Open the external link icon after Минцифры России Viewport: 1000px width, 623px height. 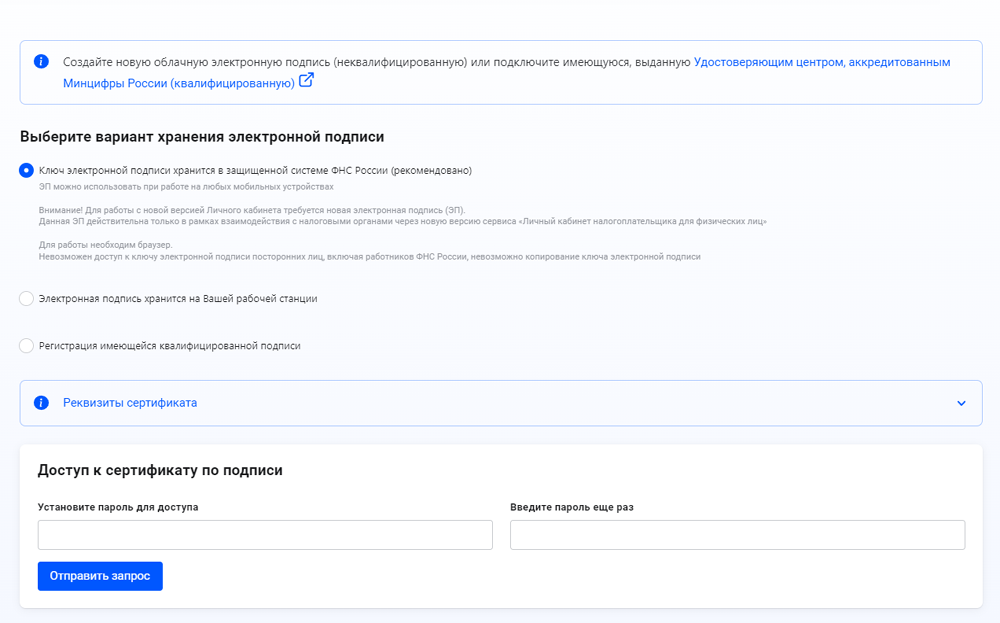click(306, 80)
